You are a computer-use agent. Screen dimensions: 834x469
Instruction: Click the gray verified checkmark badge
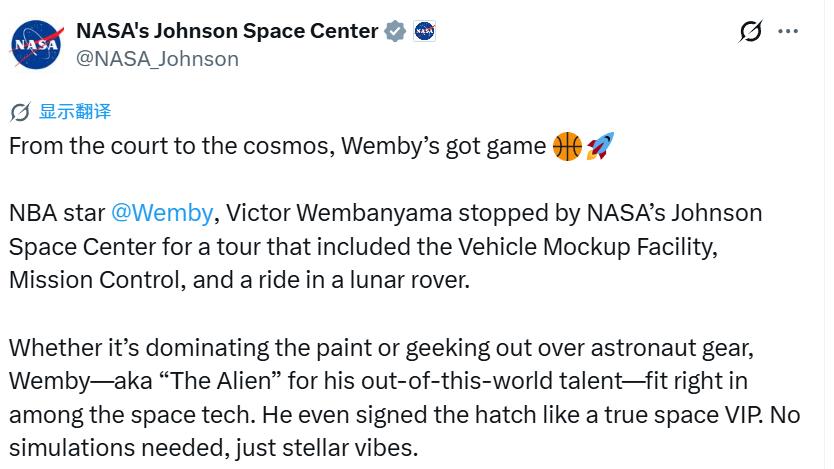click(396, 31)
